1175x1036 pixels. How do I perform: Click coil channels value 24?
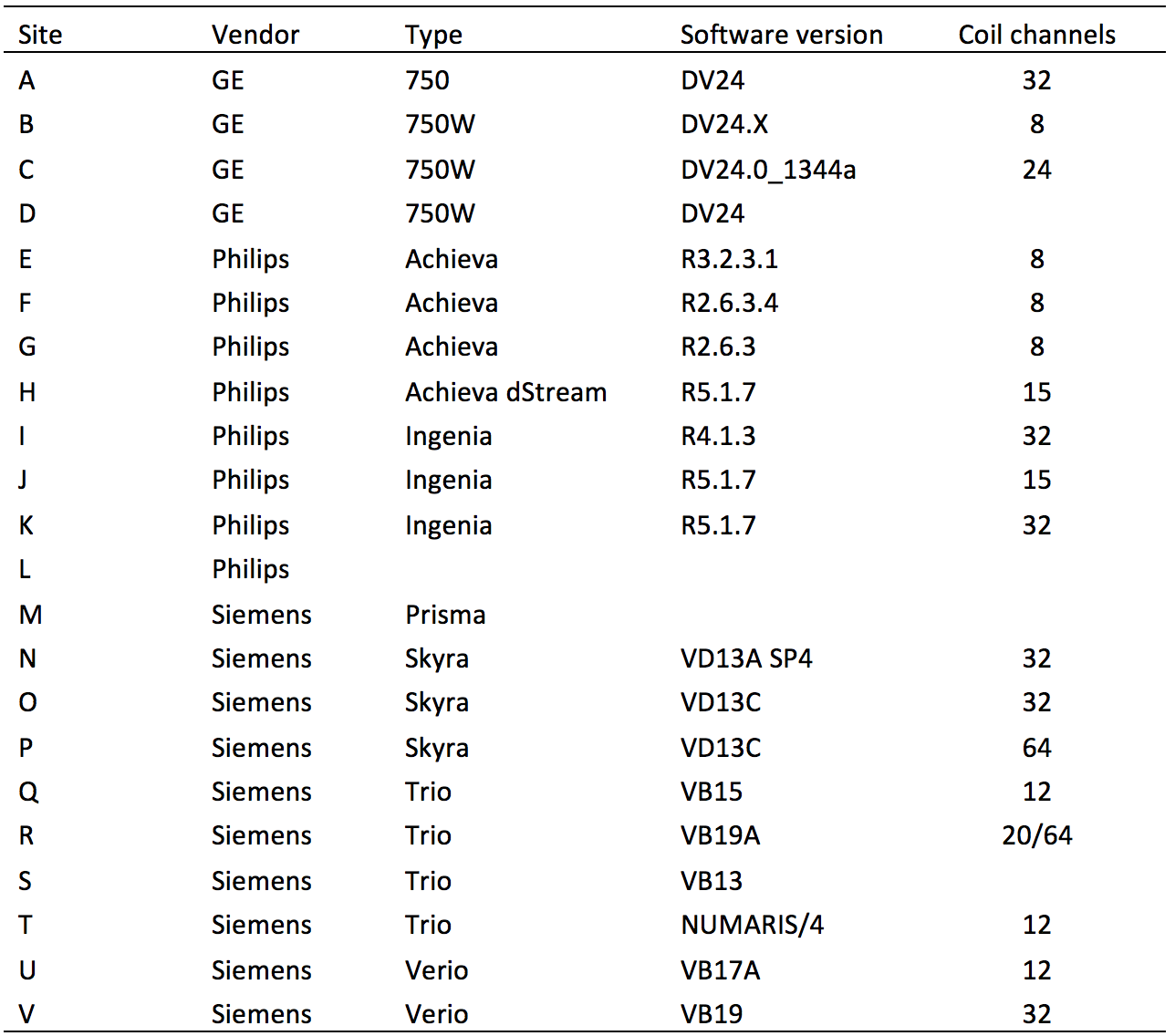tap(1036, 170)
